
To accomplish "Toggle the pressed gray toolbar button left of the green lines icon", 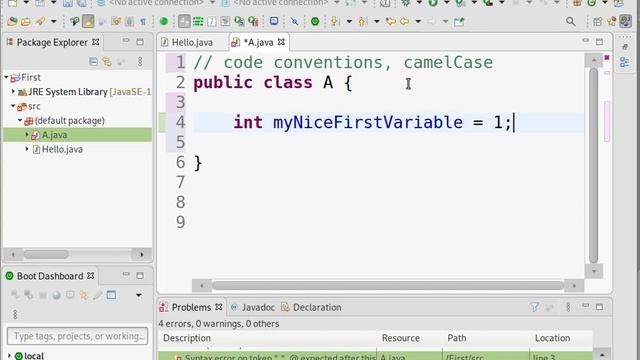I will pos(184,21).
